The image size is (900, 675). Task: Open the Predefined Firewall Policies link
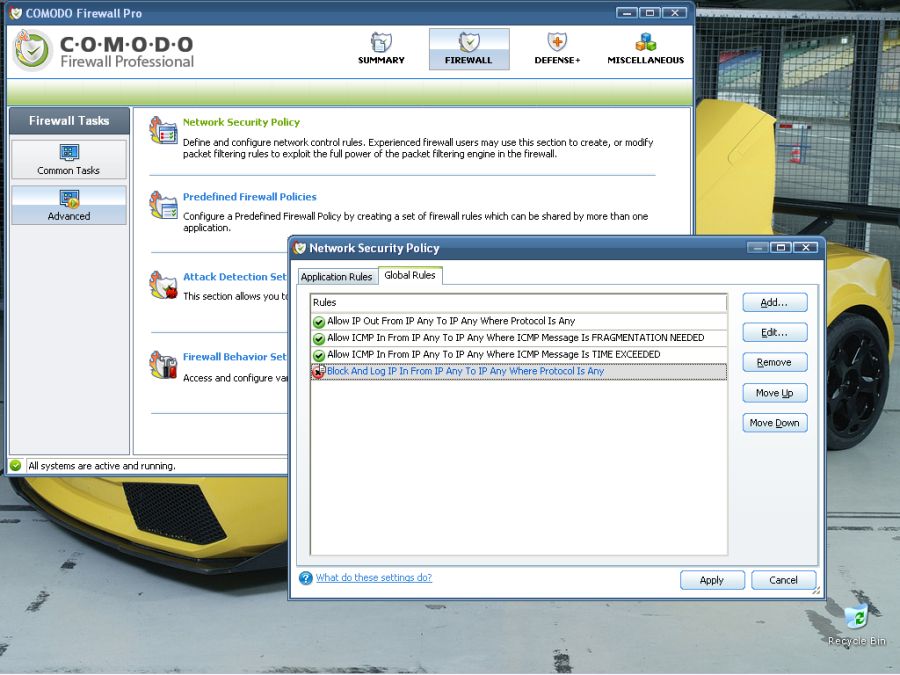click(x=250, y=197)
